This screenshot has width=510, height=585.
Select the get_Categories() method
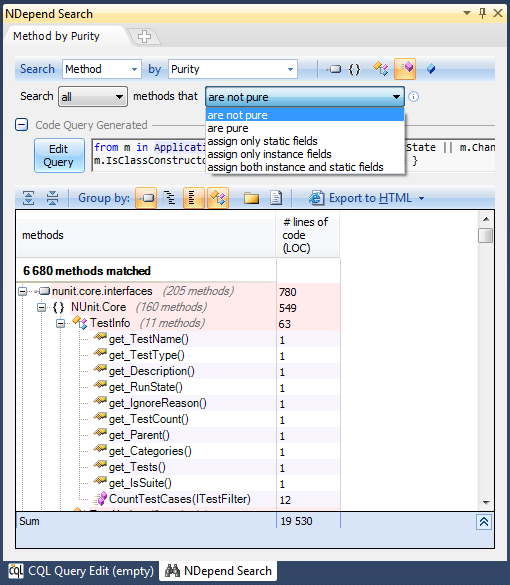click(x=150, y=451)
